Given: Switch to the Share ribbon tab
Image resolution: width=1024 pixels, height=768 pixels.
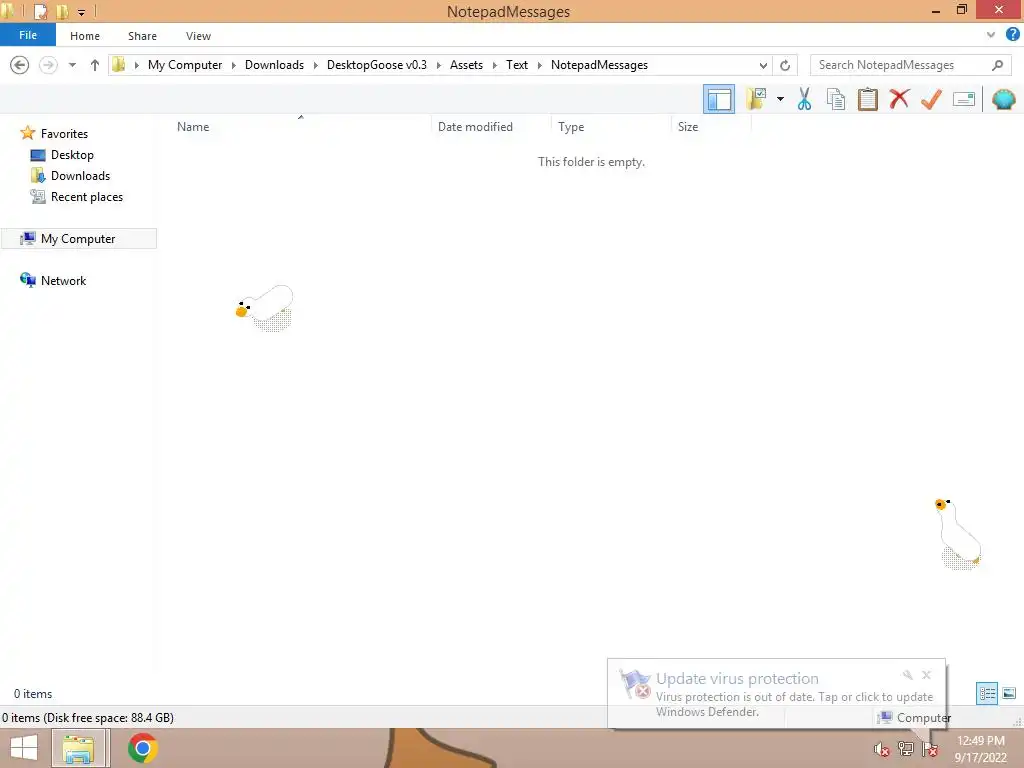Looking at the screenshot, I should [x=142, y=36].
